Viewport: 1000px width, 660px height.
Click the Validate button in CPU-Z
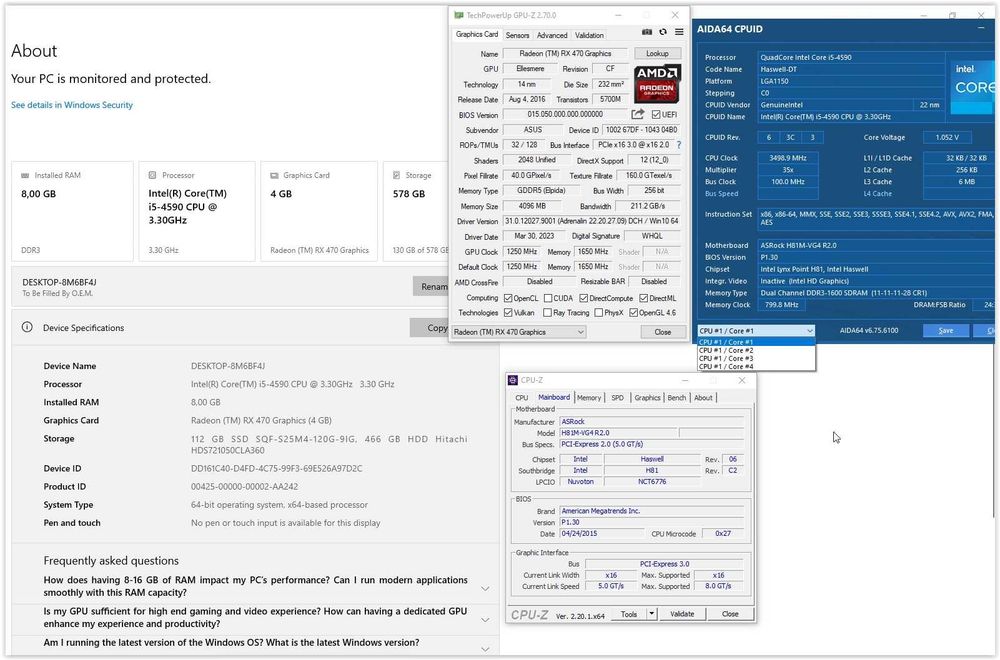[x=682, y=614]
